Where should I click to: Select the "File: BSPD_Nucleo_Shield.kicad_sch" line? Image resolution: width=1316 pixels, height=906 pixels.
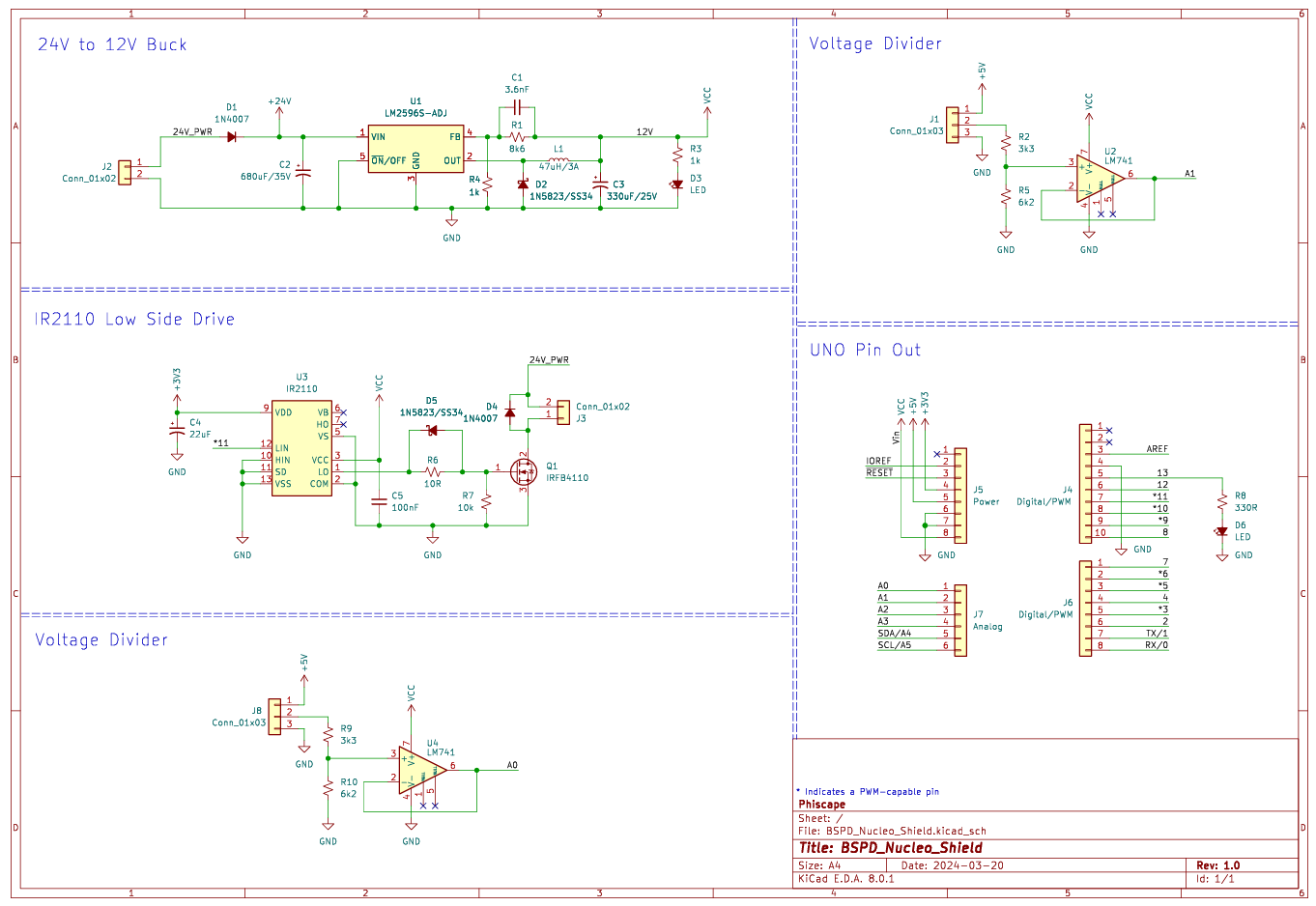pos(892,830)
